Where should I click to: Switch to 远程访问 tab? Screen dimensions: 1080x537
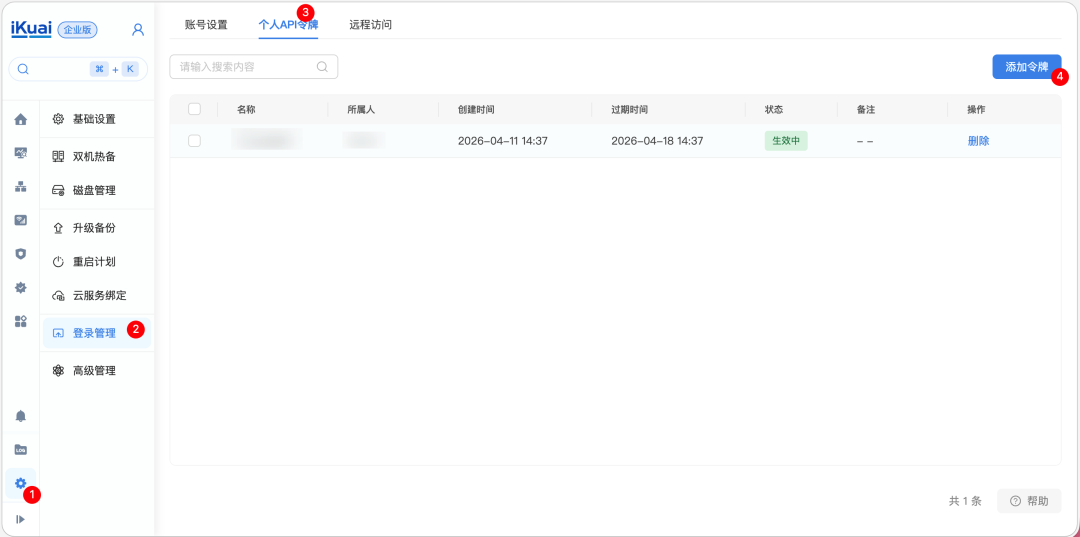coord(371,25)
